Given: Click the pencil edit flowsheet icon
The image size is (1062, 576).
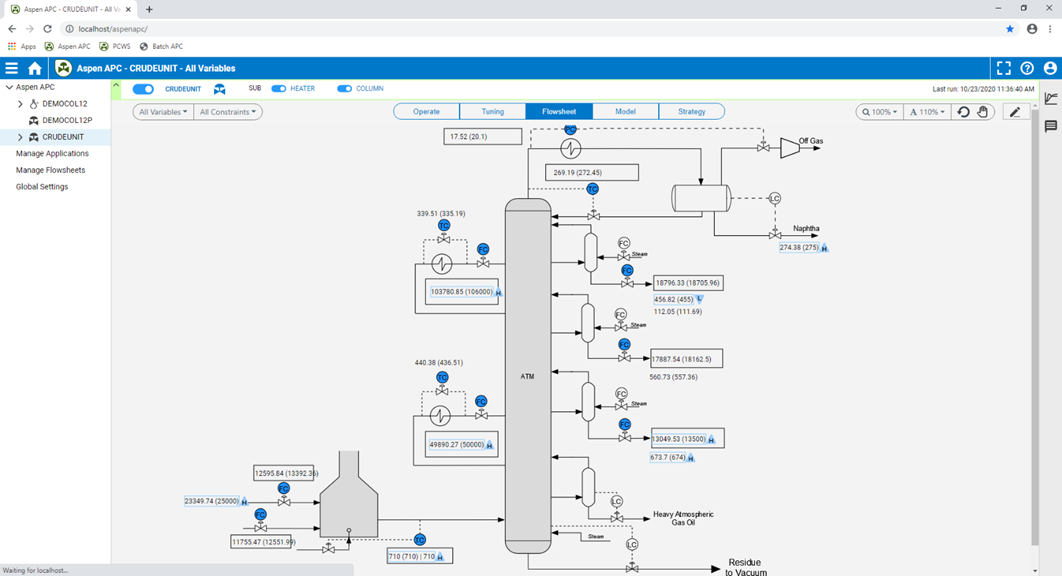Looking at the screenshot, I should [x=1014, y=112].
